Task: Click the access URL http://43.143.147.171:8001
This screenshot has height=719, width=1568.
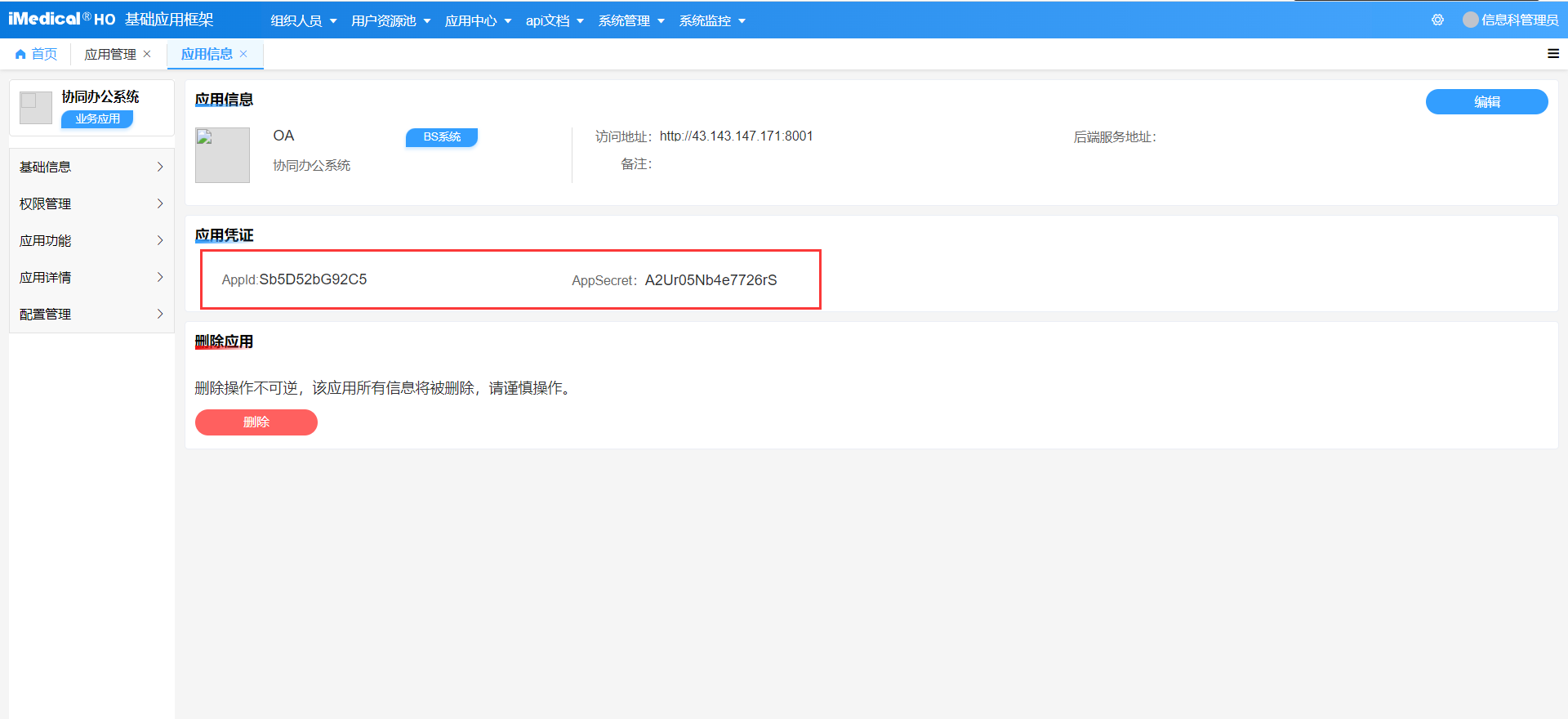Action: pos(736,136)
